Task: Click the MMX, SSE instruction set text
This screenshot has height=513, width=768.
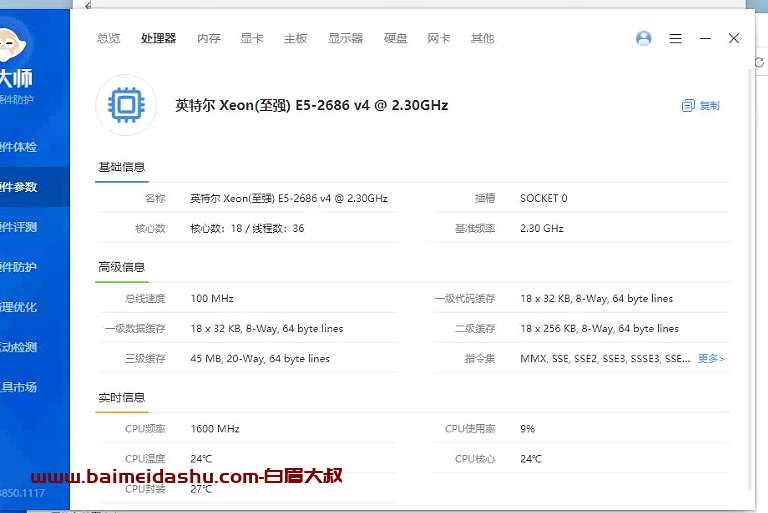Action: click(x=605, y=359)
